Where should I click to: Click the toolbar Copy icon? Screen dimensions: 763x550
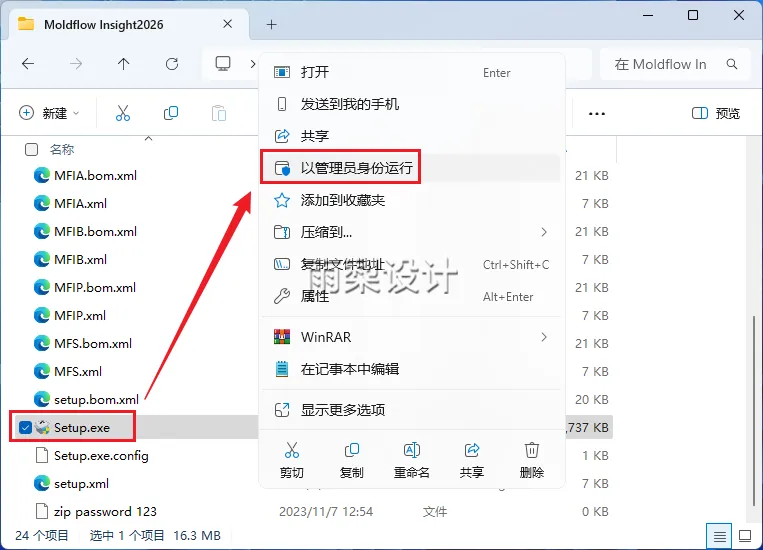171,113
